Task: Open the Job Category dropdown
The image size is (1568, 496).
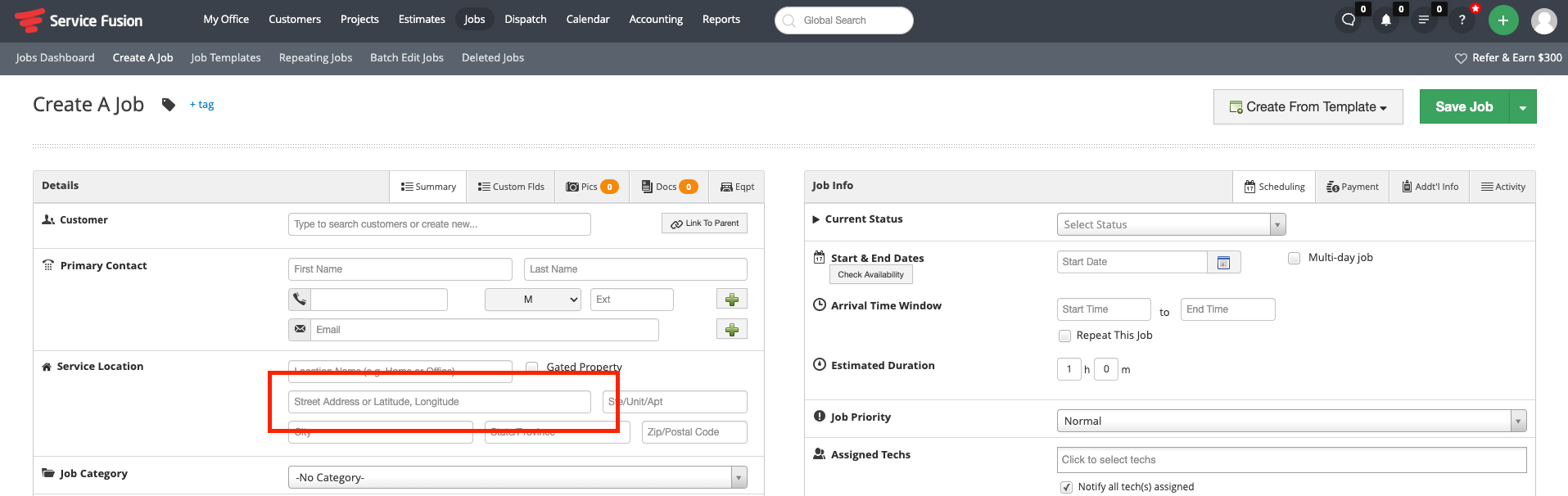Action: 517,477
